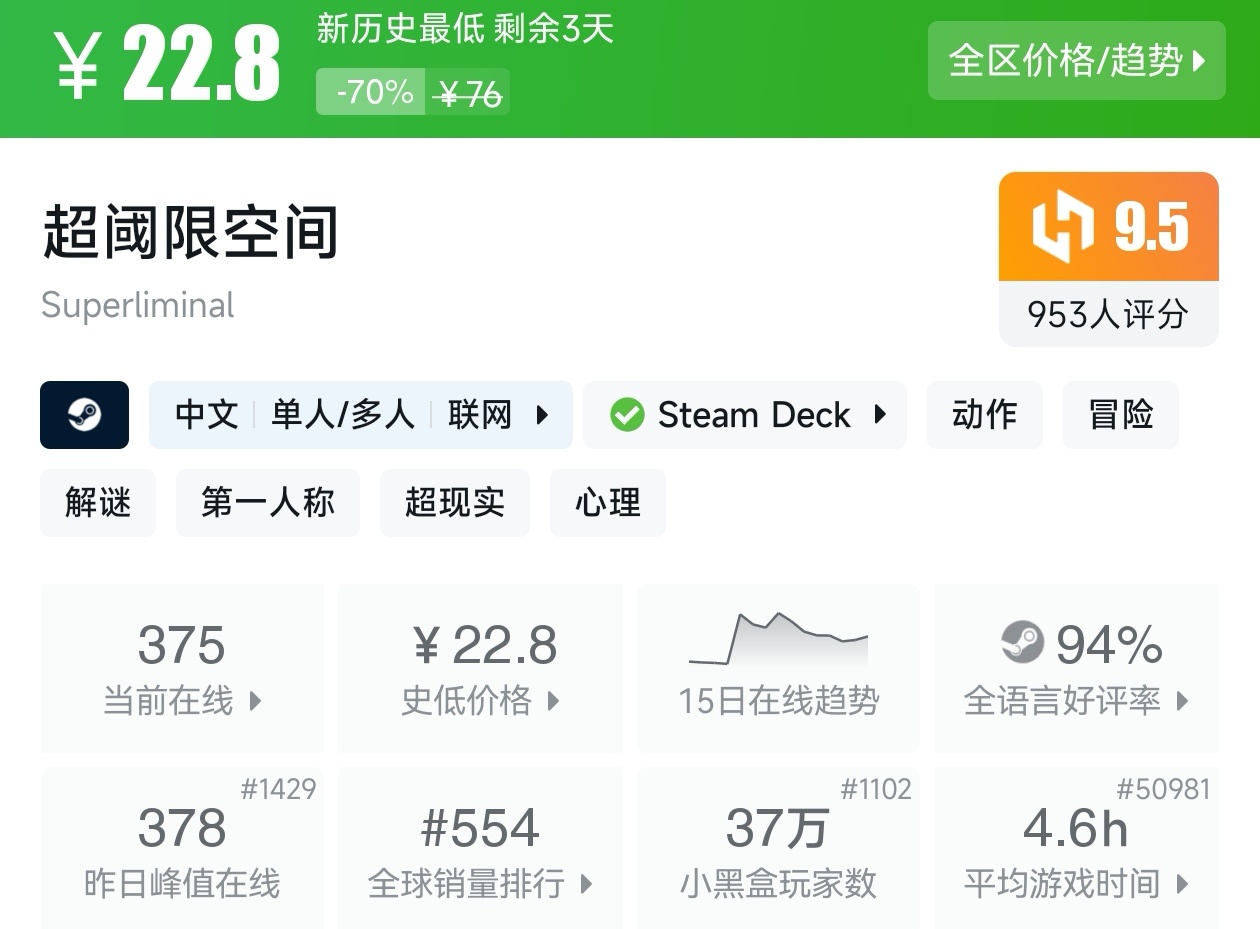
Task: Click the #50981 rank label
Action: [1163, 790]
